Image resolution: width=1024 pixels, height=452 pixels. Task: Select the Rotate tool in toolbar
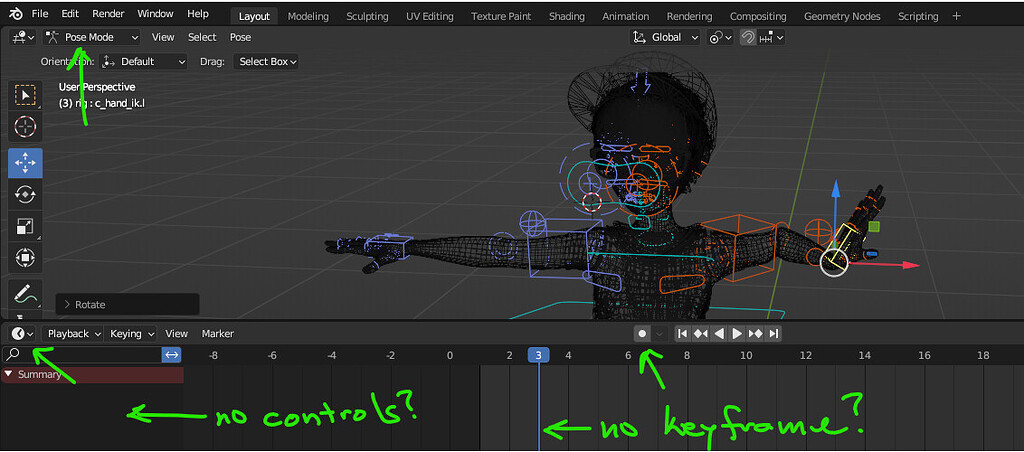[25, 194]
